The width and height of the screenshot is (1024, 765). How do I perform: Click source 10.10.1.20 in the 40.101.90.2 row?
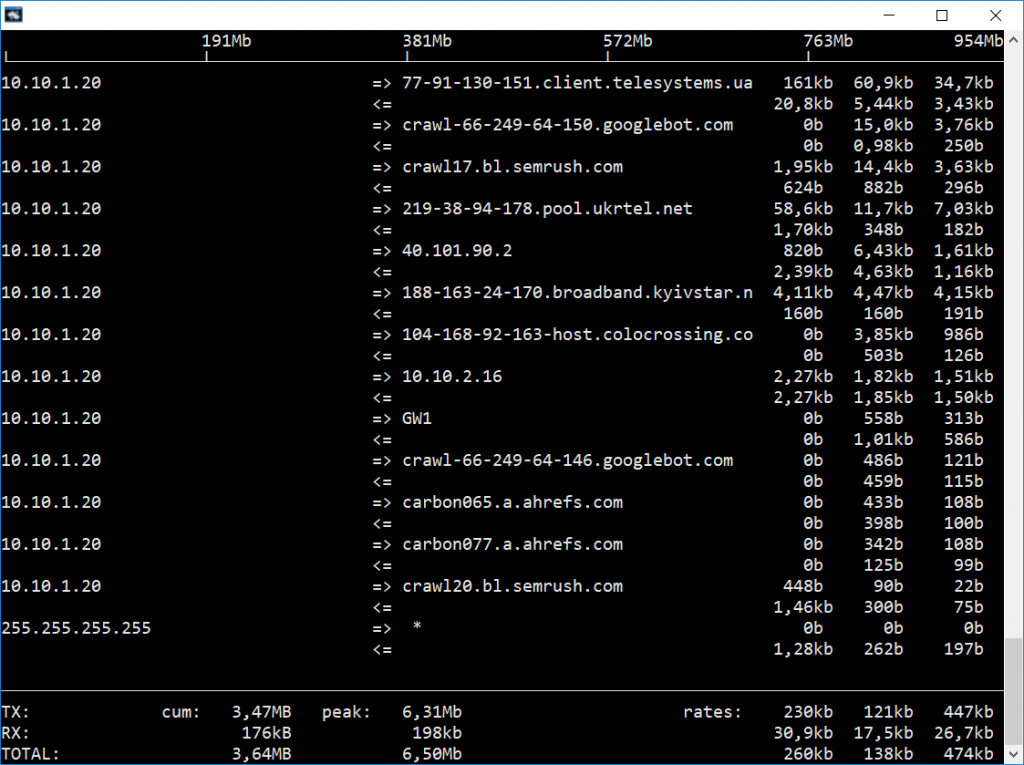coord(51,251)
